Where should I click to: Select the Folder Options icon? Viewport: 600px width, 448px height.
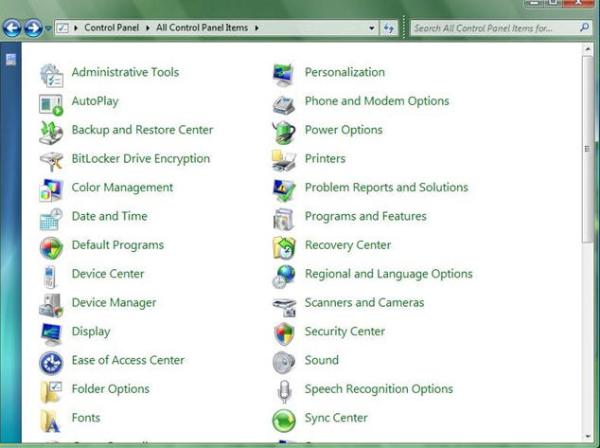pyautogui.click(x=51, y=392)
